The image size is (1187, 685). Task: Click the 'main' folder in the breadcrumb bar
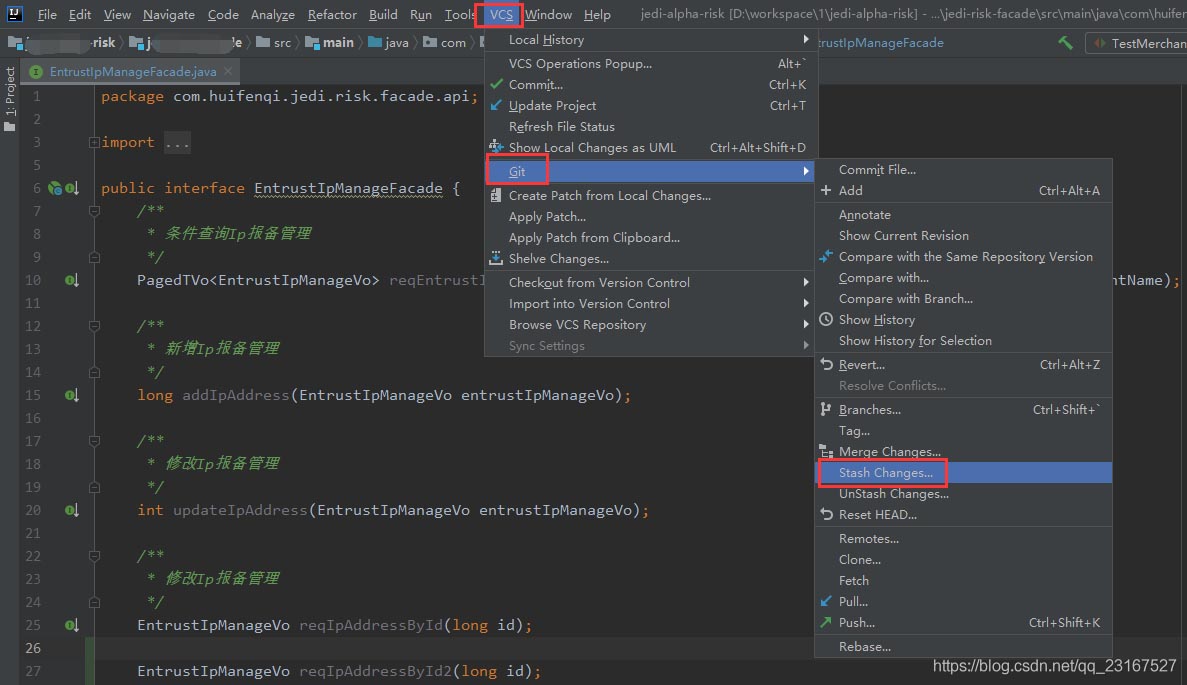[337, 43]
